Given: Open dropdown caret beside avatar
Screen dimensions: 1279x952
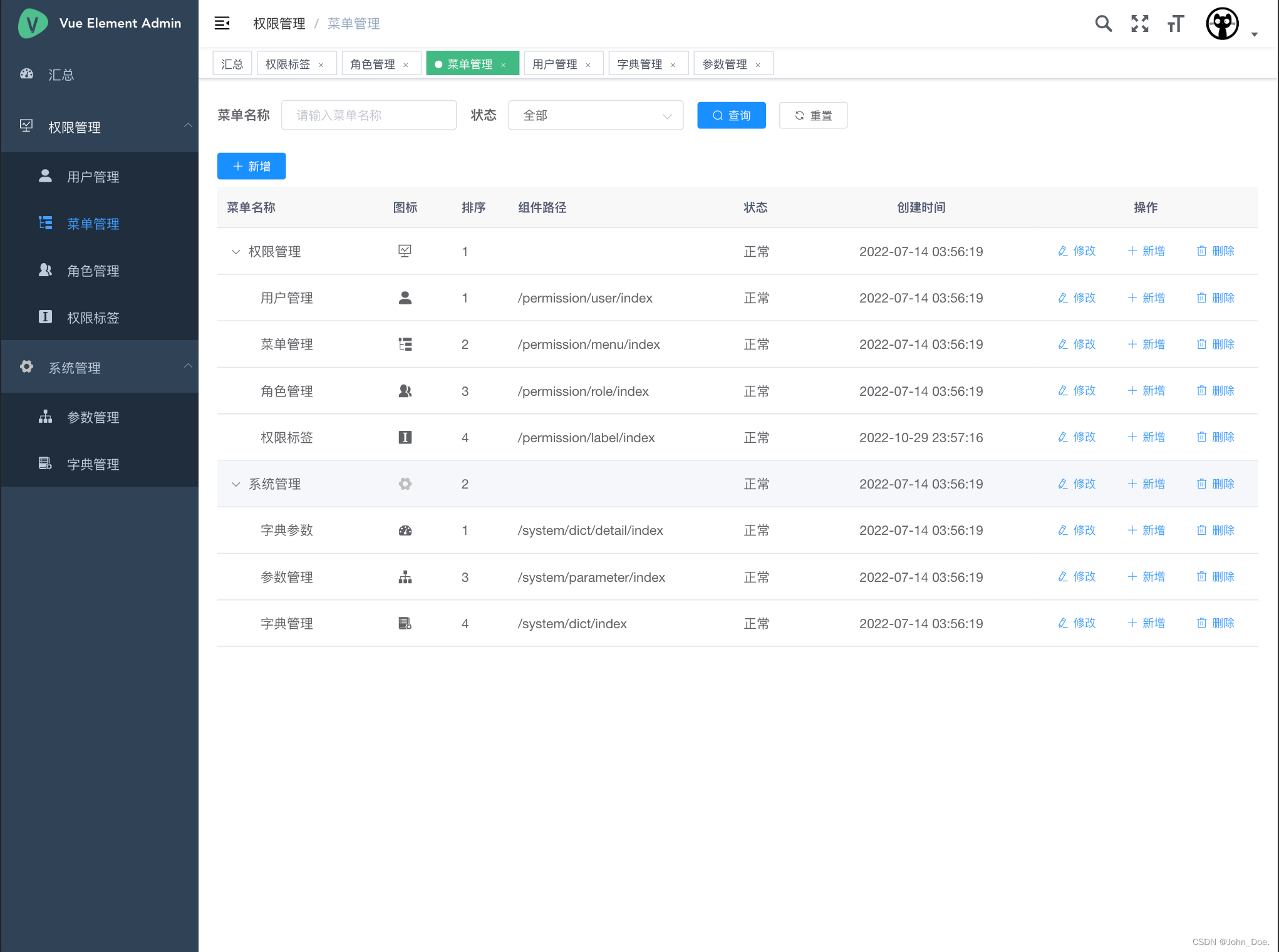Looking at the screenshot, I should tap(1254, 34).
